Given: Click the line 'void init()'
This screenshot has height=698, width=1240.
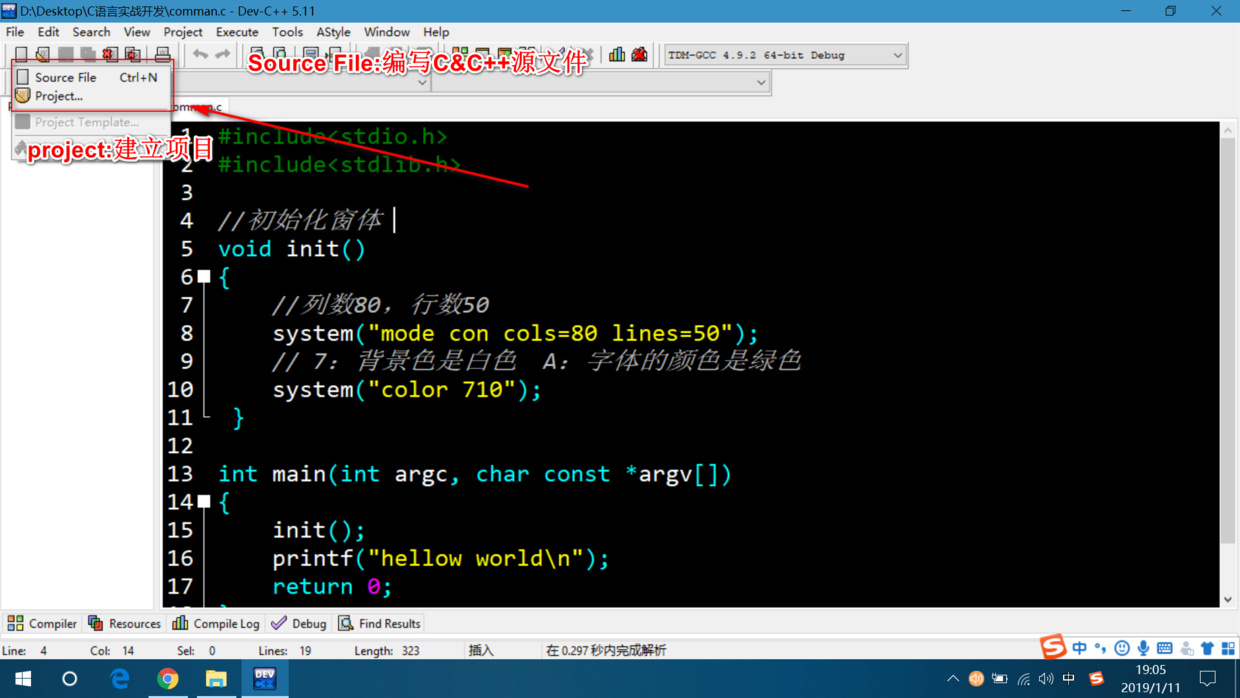Looking at the screenshot, I should pyautogui.click(x=292, y=248).
